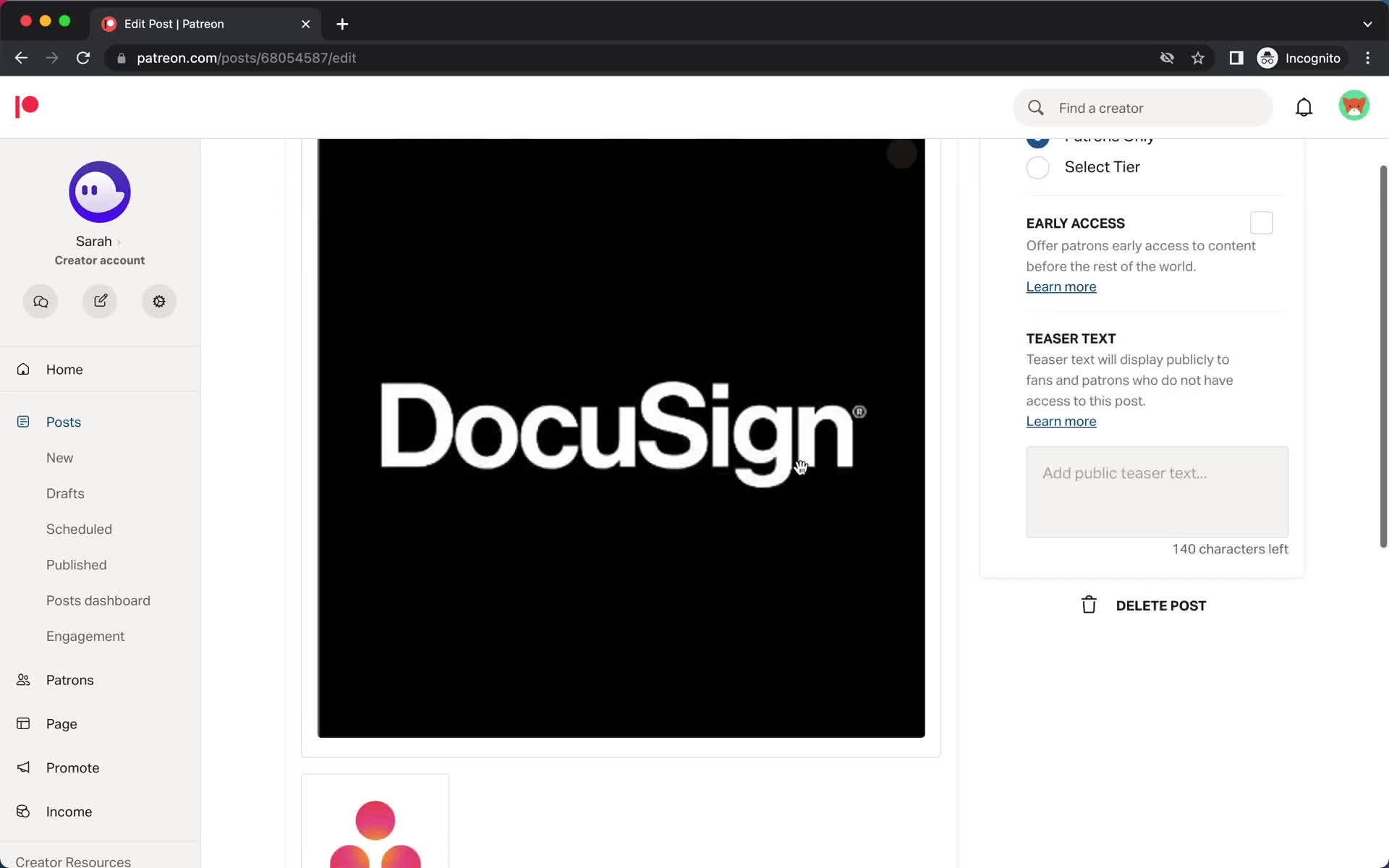Select the Patrons Only radio button

coord(1037,137)
